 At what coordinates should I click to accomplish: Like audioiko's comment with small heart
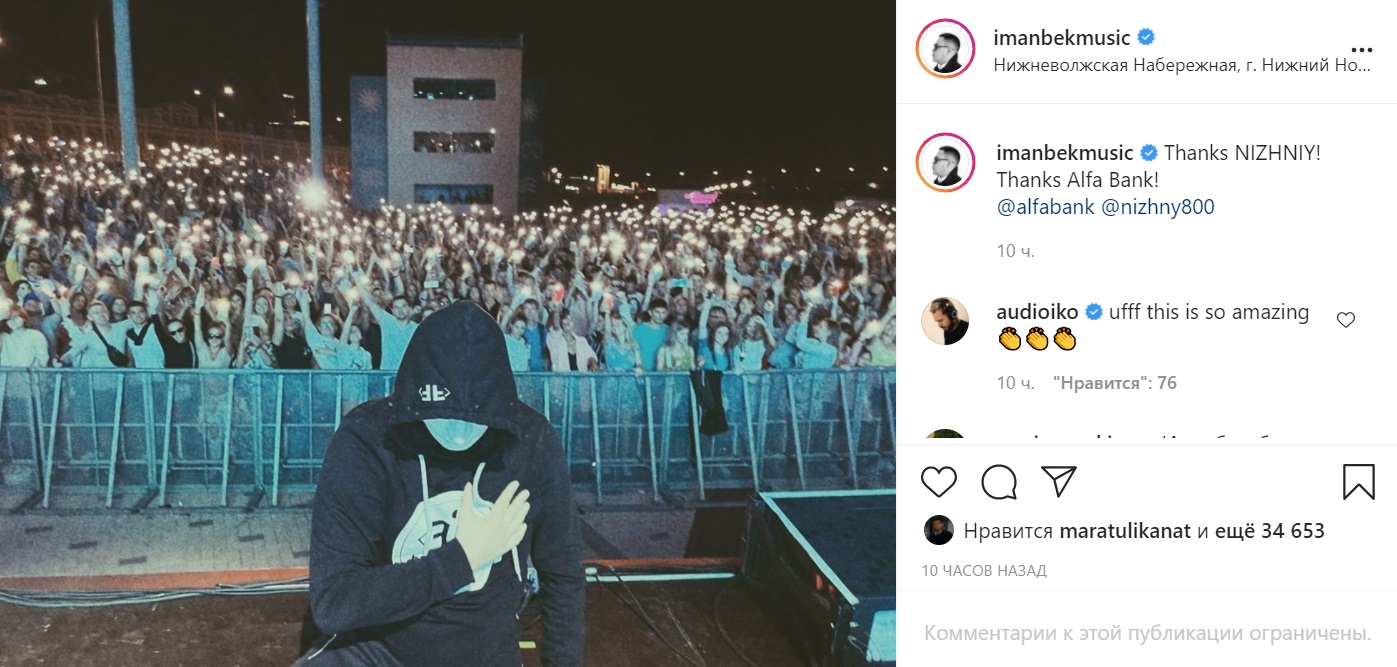pyautogui.click(x=1346, y=320)
